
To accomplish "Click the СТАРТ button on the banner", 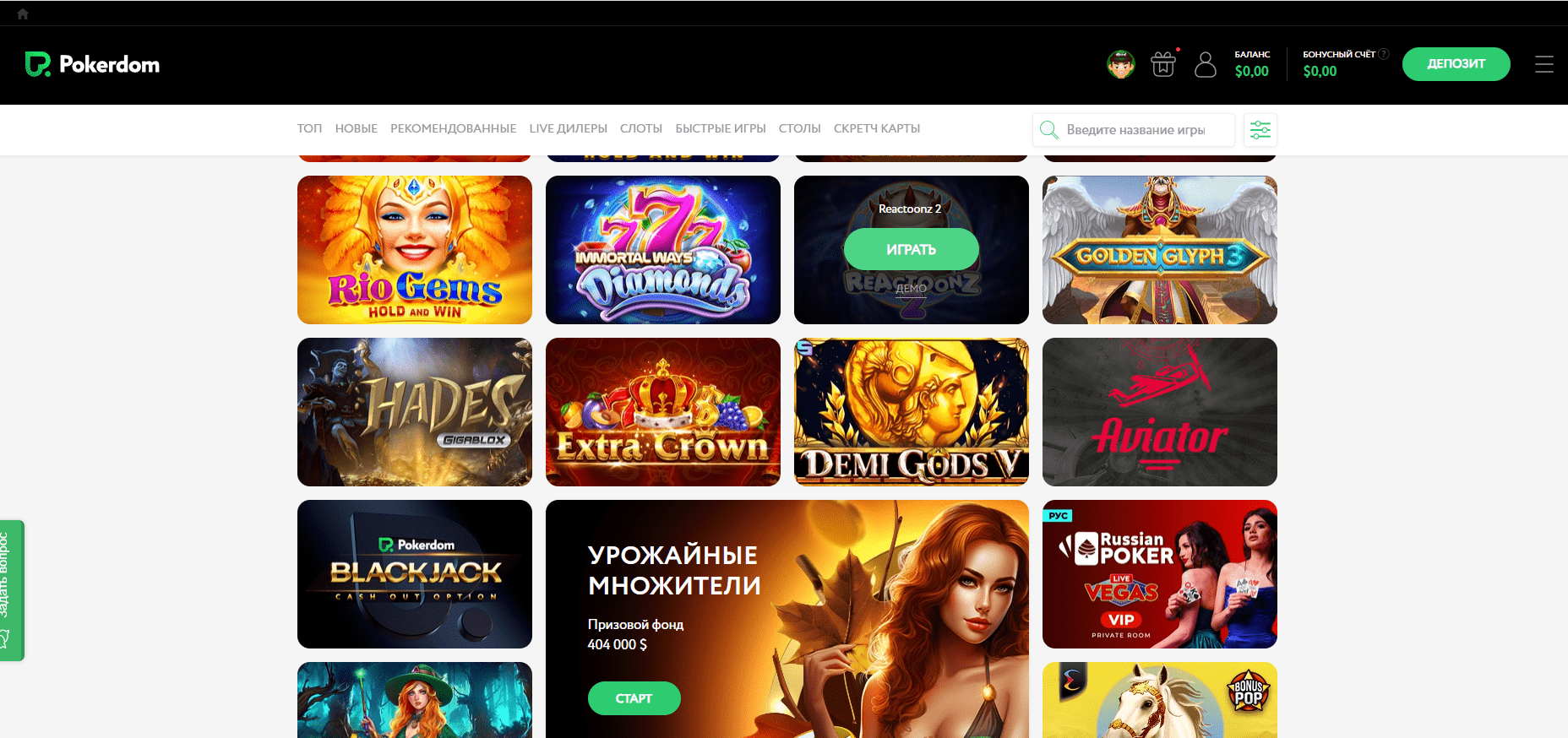I will pyautogui.click(x=634, y=698).
